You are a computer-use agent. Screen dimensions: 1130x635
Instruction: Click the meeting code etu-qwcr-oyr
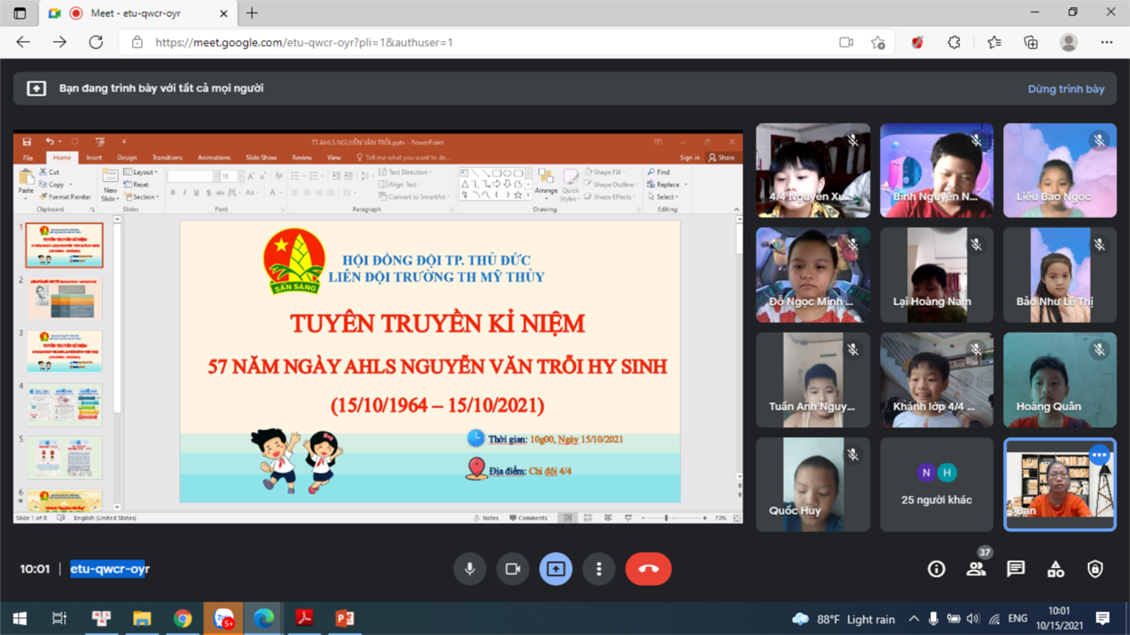[110, 569]
